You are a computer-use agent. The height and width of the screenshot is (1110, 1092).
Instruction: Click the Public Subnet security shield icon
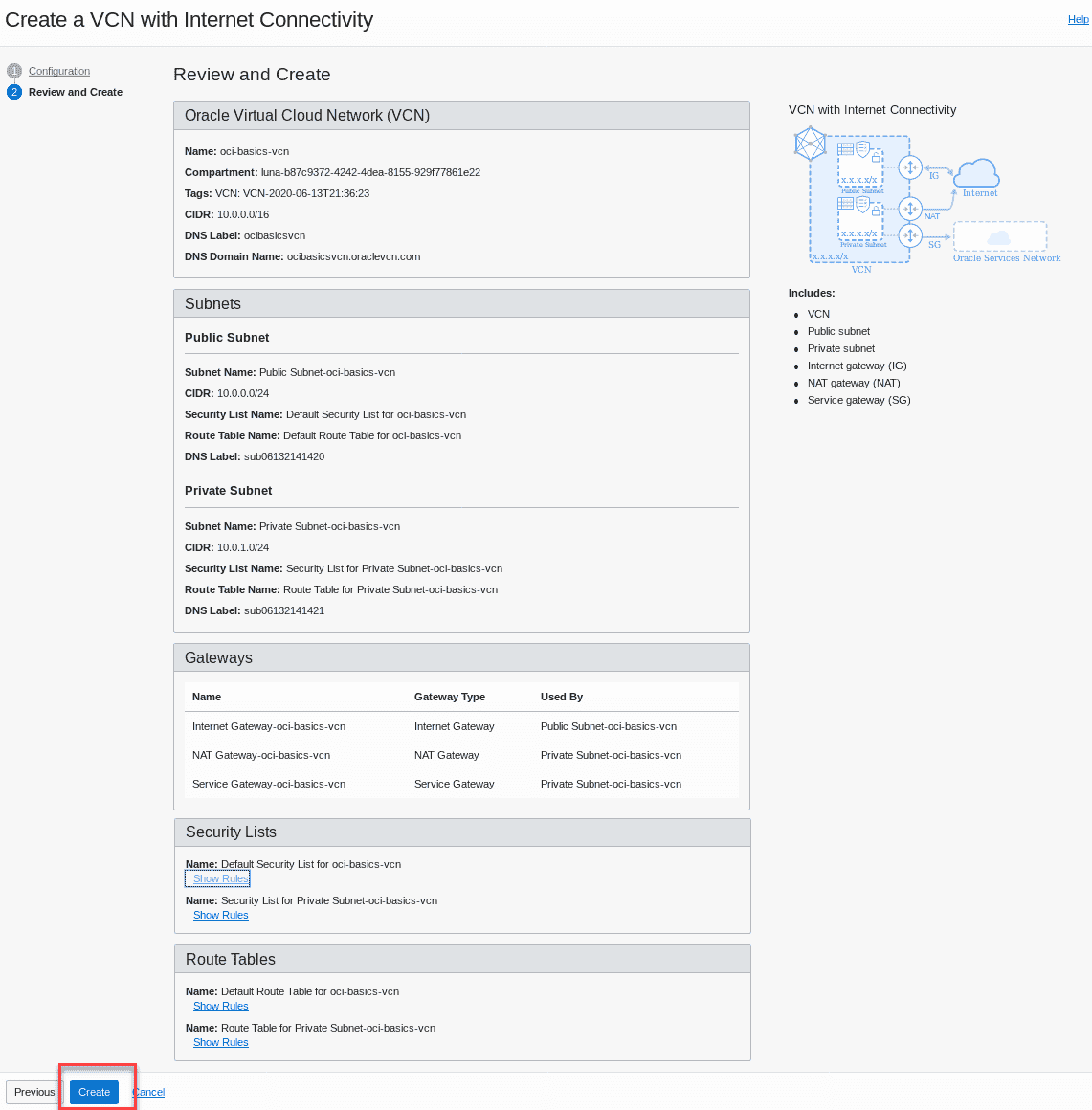pos(862,148)
